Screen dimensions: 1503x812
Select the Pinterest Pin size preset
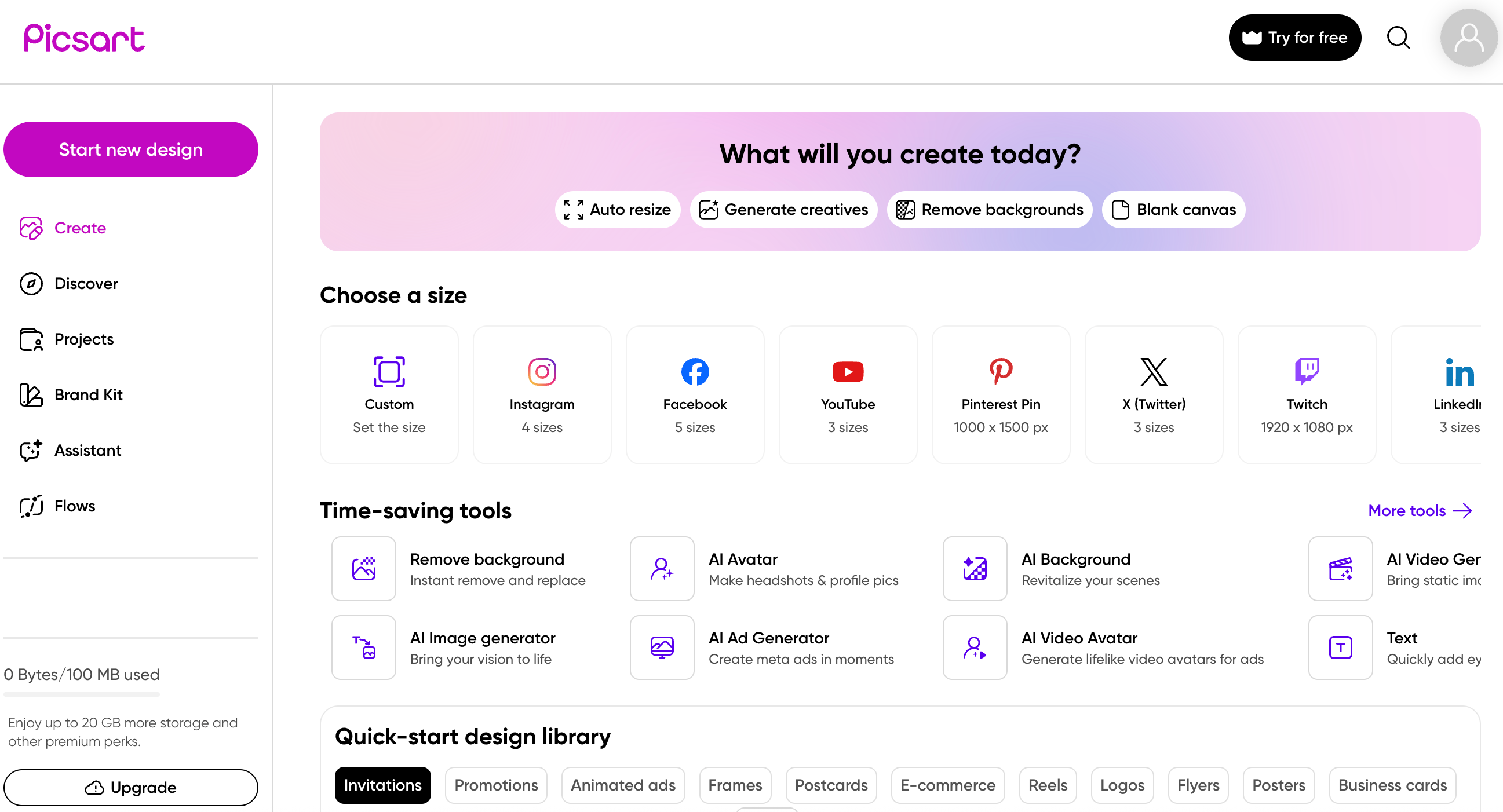click(1001, 394)
